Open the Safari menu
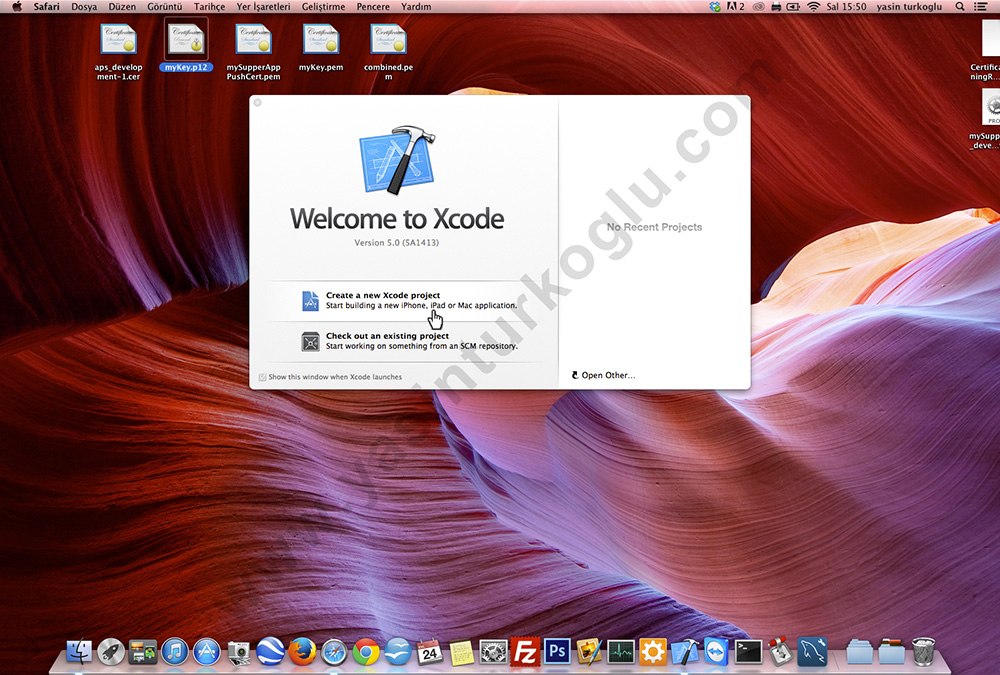This screenshot has height=675, width=1000. point(47,6)
